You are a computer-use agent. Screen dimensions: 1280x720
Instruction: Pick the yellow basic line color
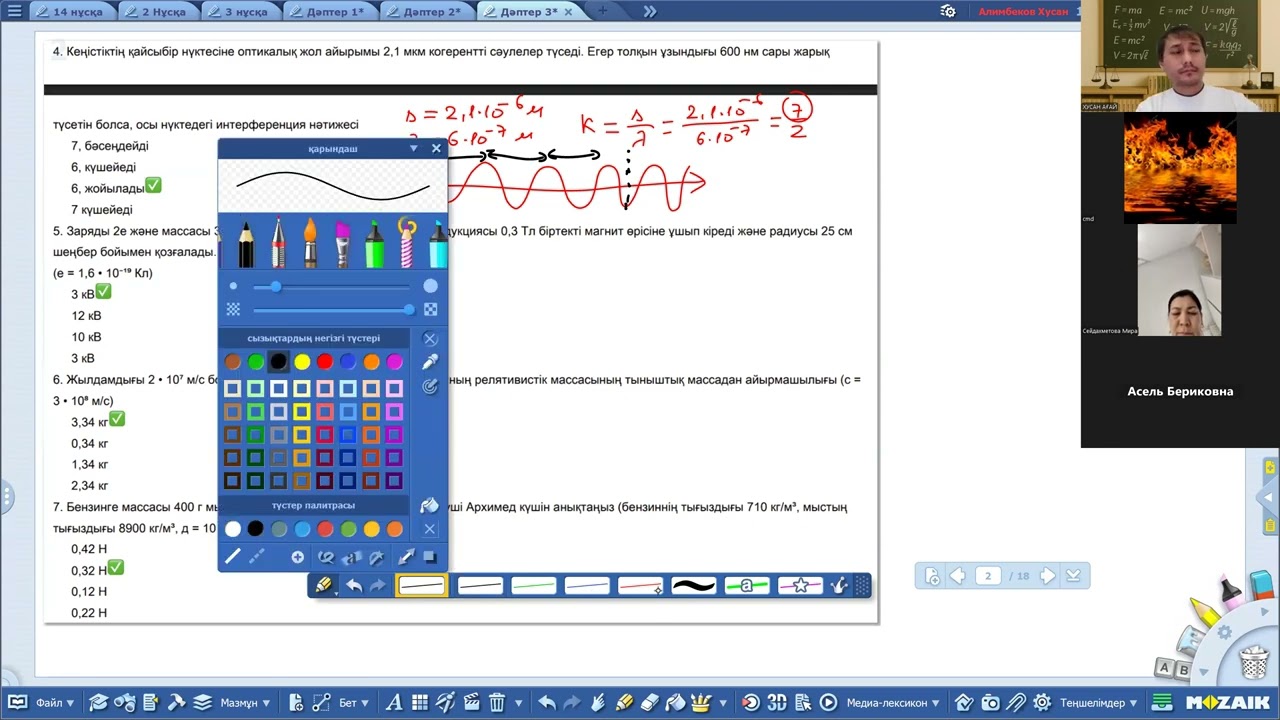(x=301, y=362)
